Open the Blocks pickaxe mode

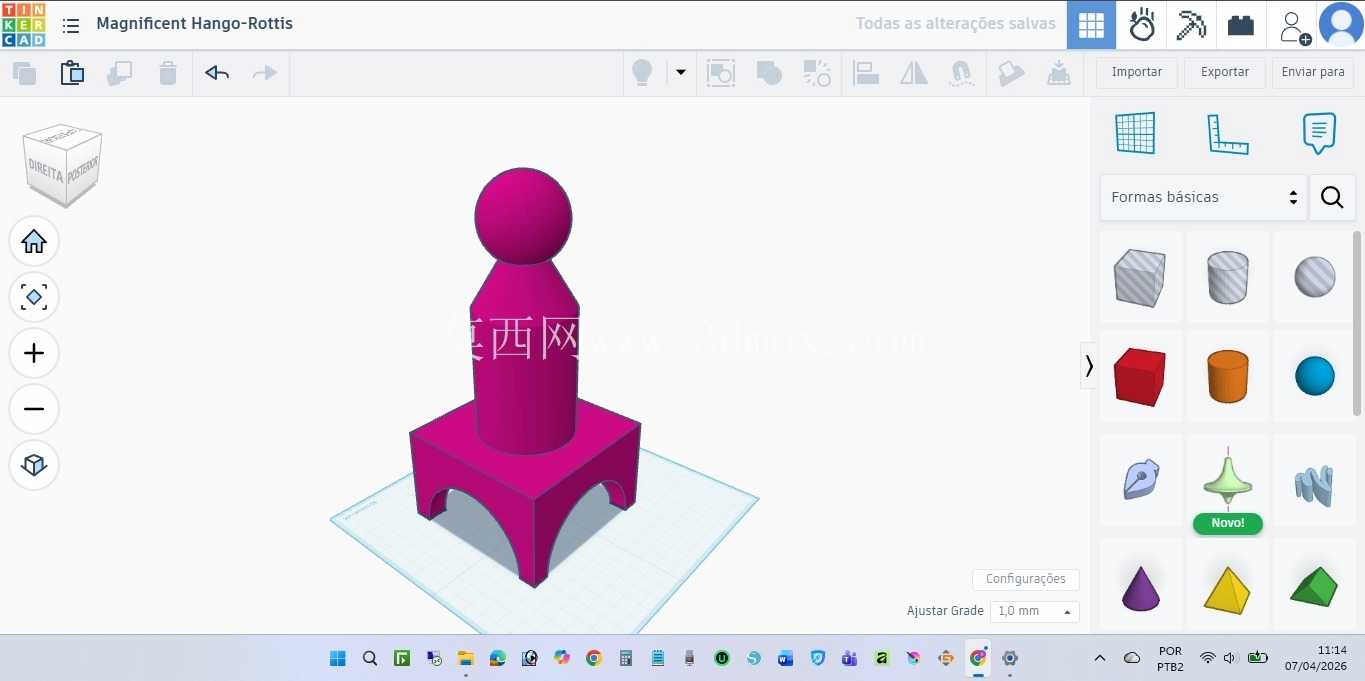pos(1191,25)
